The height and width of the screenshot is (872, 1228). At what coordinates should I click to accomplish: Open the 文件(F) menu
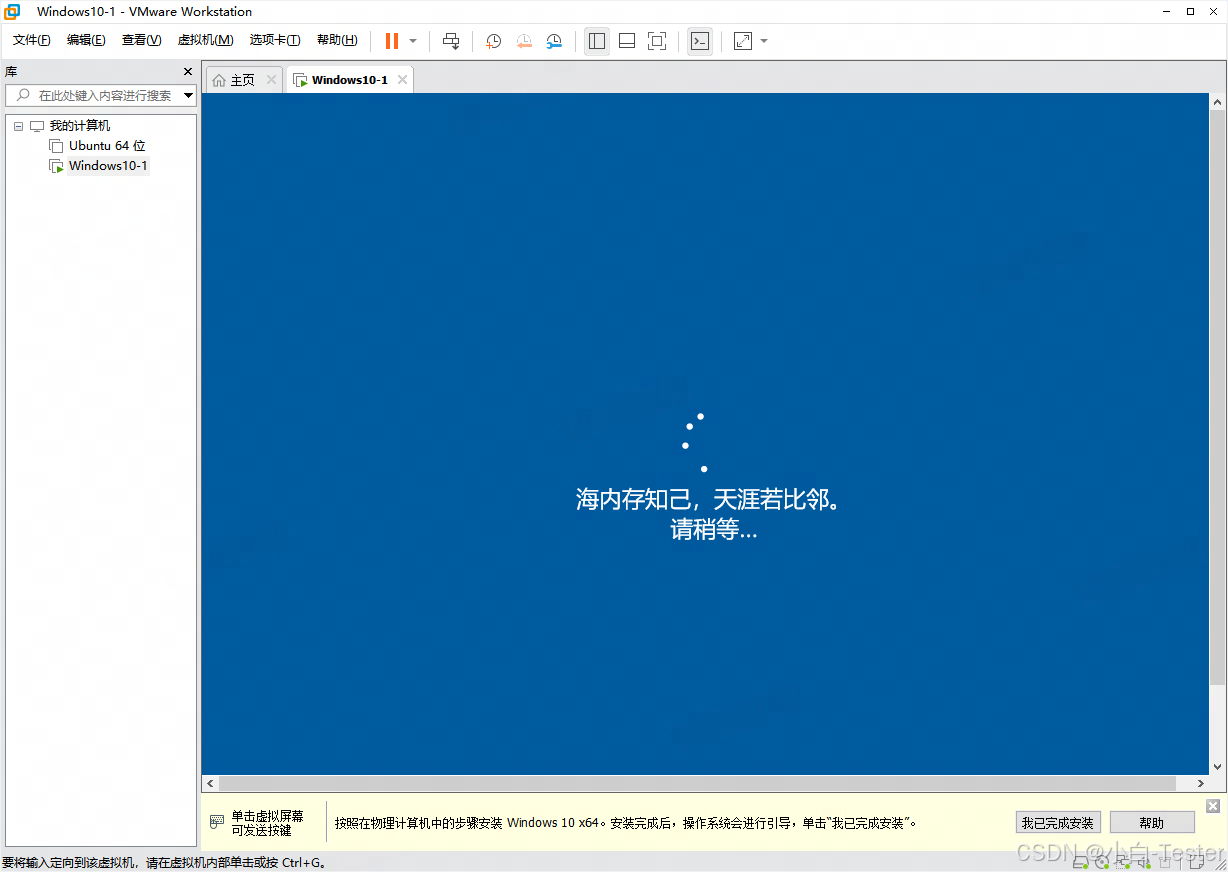point(31,40)
